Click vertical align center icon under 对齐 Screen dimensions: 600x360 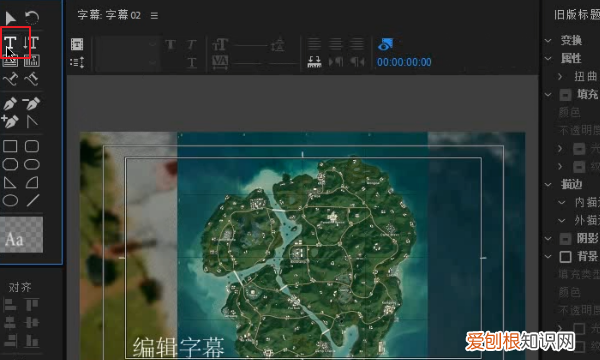[31, 323]
